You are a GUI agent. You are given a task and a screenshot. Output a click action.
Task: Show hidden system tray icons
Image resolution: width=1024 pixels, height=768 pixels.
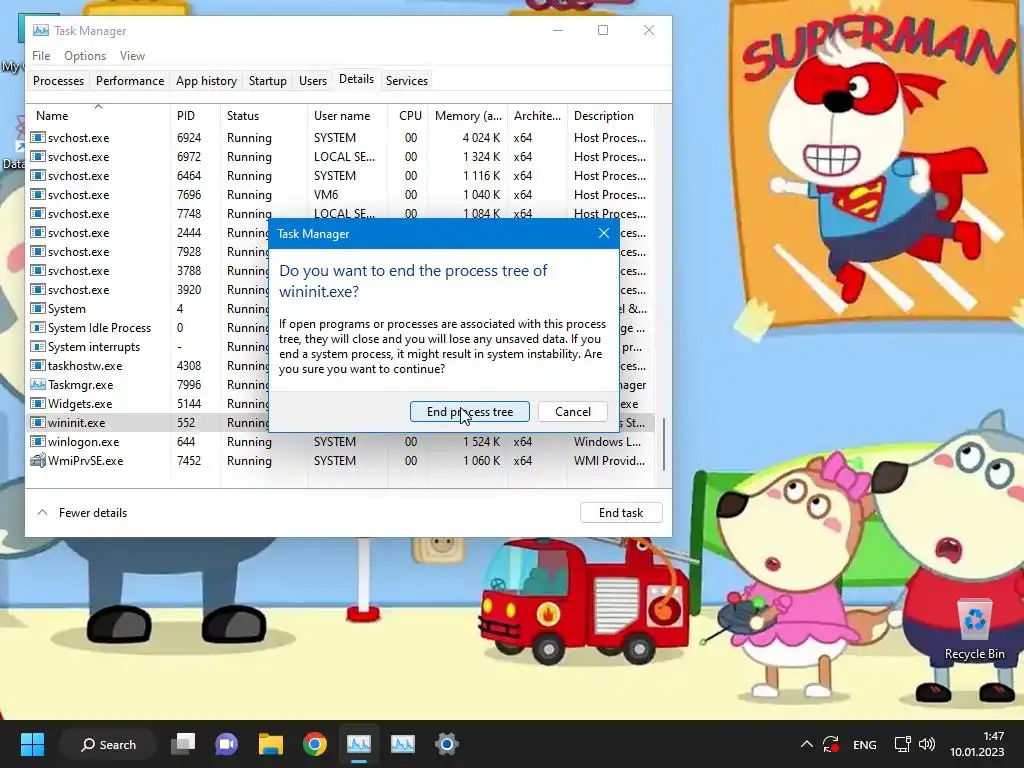pos(807,744)
